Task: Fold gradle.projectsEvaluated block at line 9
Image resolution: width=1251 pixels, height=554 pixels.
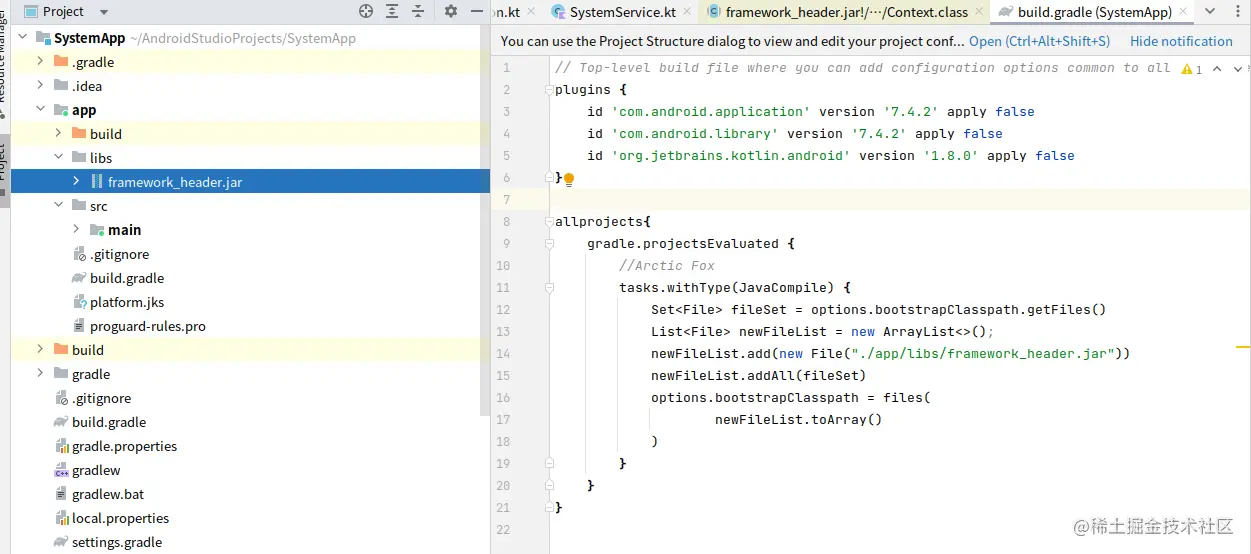Action: tap(549, 244)
